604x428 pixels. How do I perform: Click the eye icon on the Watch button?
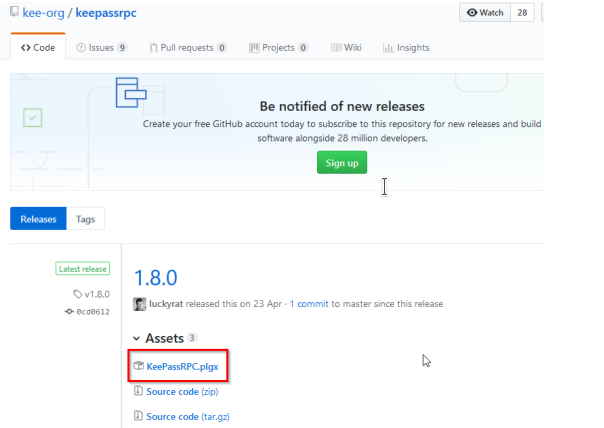(x=473, y=13)
